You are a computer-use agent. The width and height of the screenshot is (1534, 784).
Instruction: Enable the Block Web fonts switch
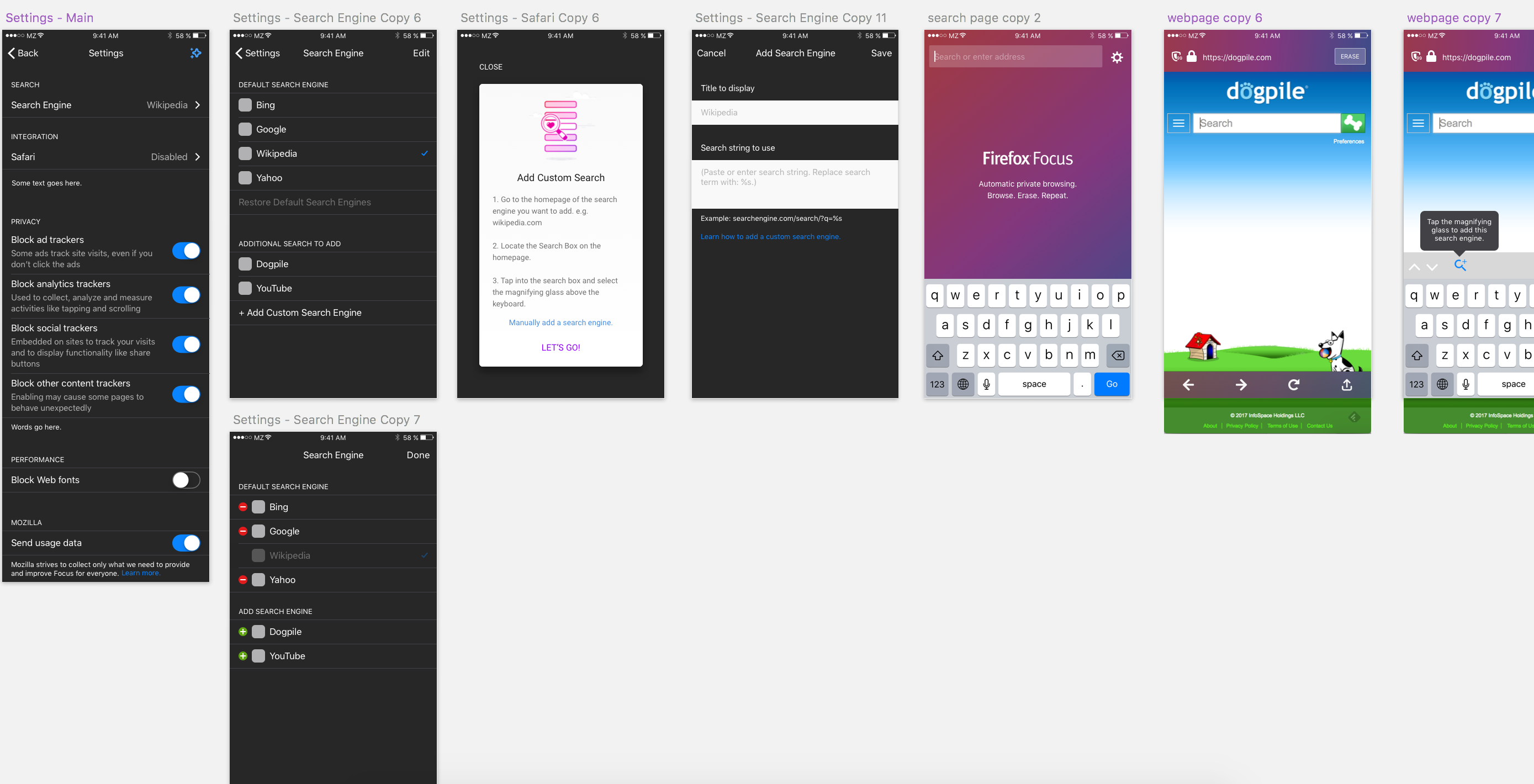pyautogui.click(x=187, y=480)
